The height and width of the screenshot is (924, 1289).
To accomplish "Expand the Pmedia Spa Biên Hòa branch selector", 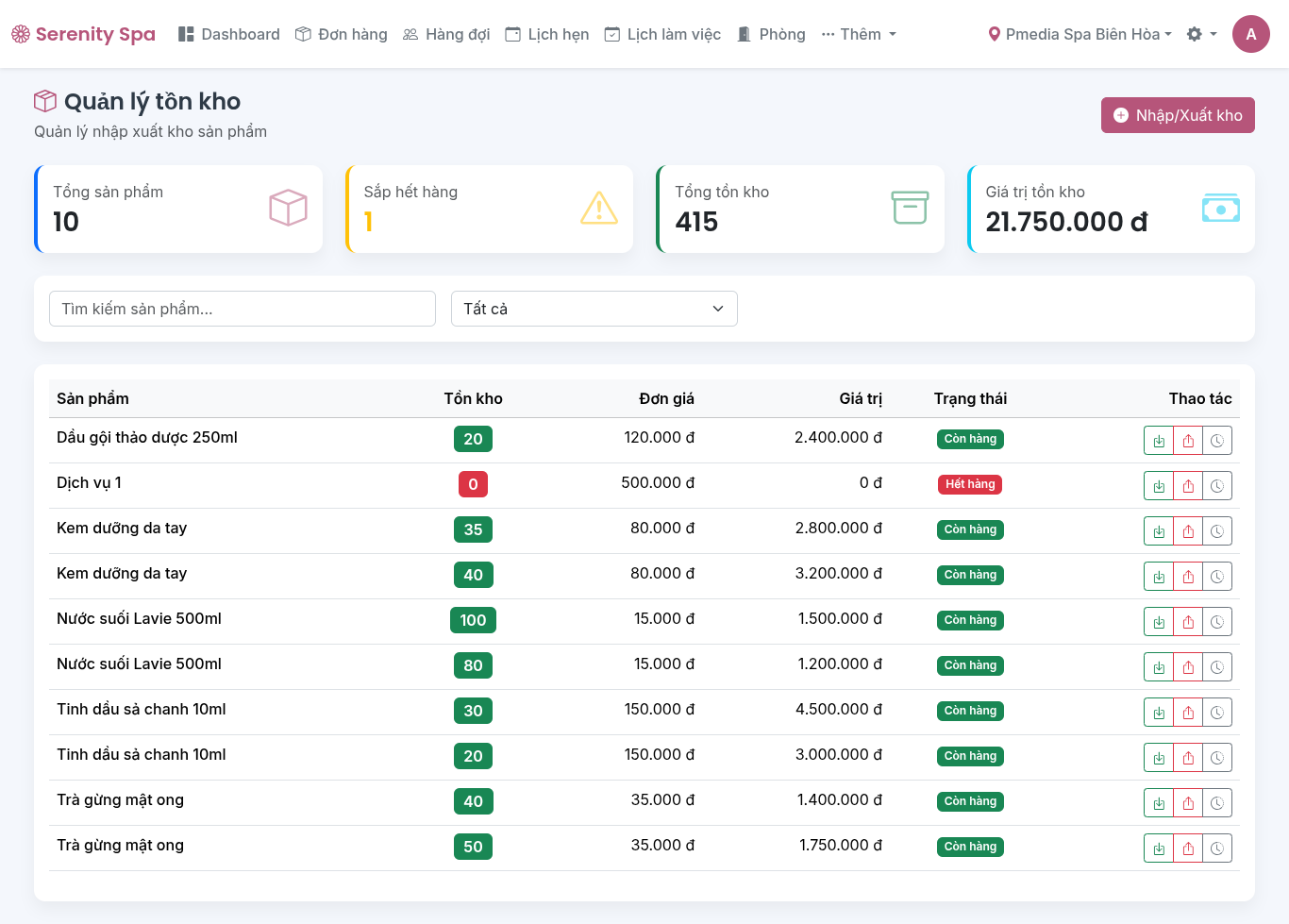I will click(1080, 34).
